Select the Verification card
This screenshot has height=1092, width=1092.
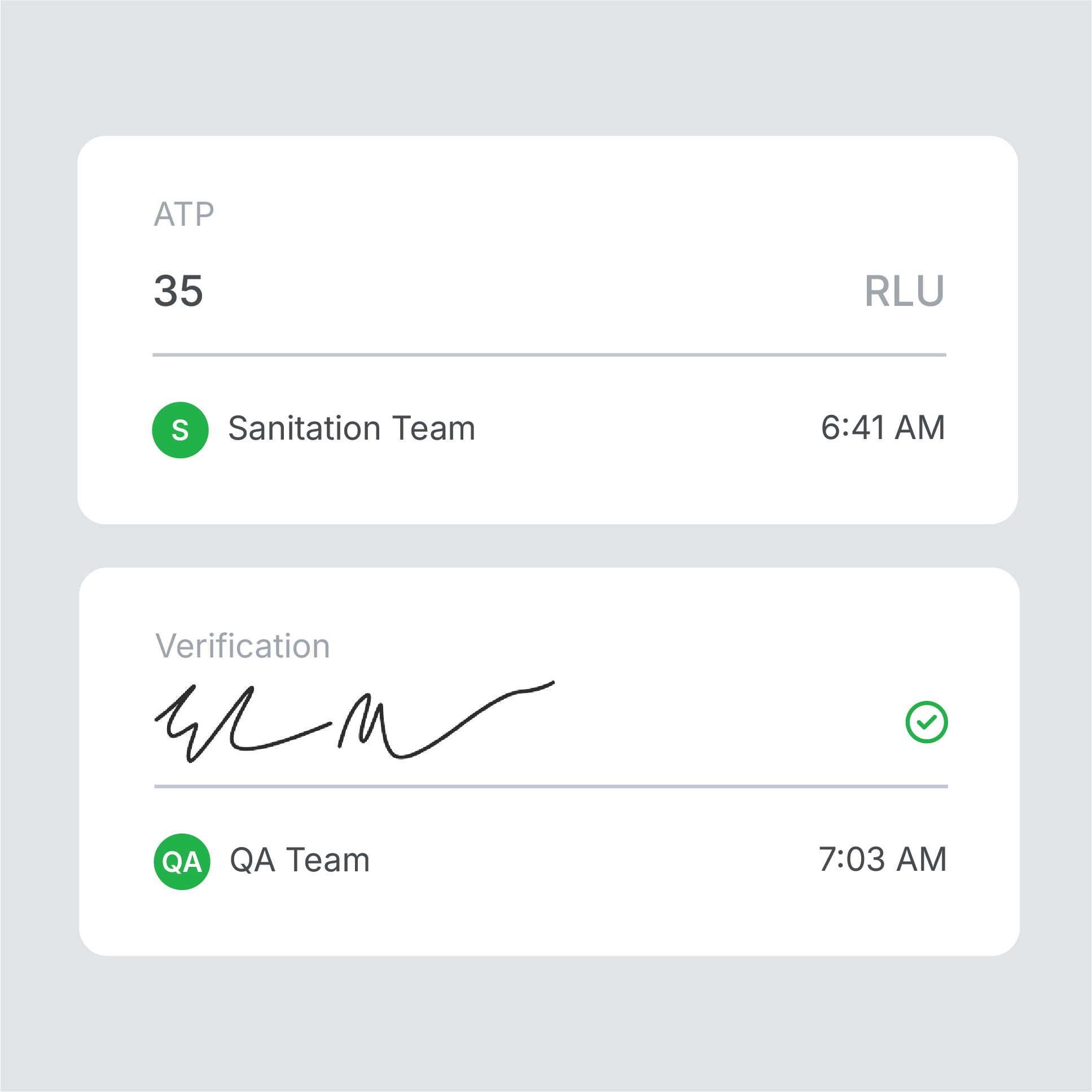(550, 761)
